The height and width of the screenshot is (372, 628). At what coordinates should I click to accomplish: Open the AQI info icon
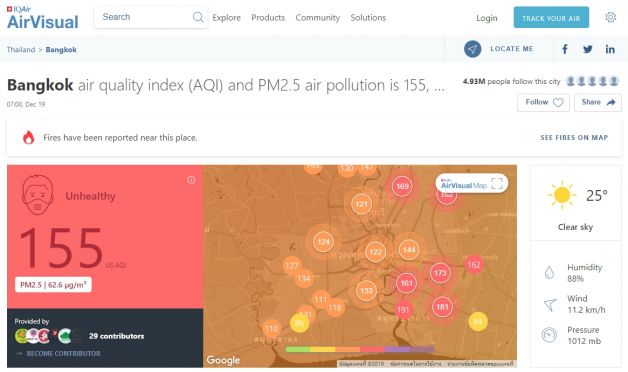coord(191,180)
